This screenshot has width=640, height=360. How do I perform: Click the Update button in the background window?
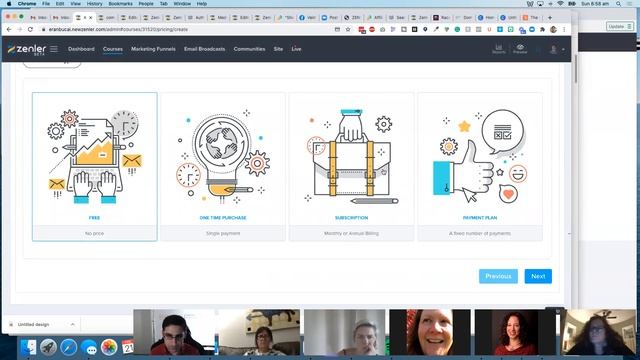click(620, 26)
